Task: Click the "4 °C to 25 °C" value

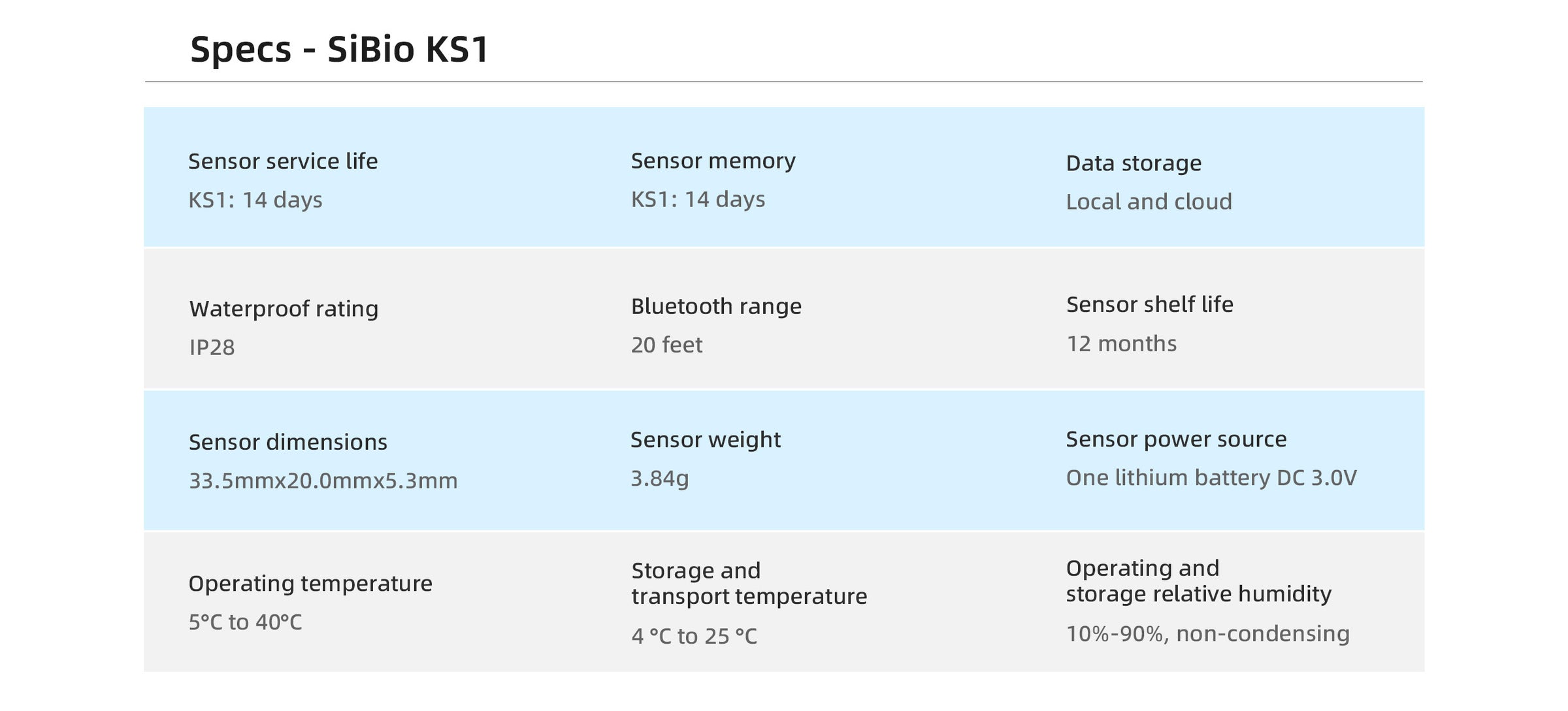Action: coord(694,636)
